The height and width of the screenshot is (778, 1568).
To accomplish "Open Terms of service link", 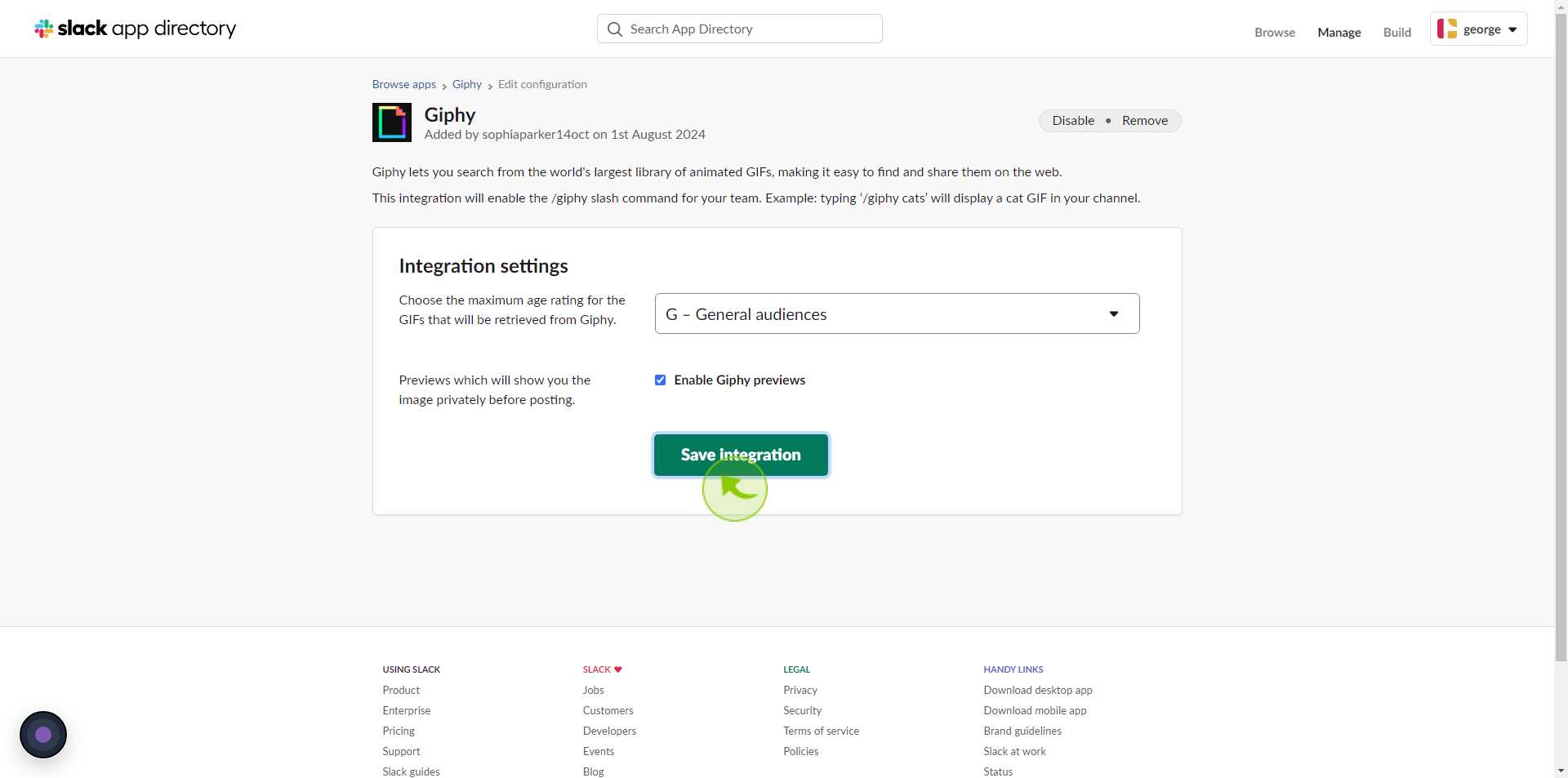I will [822, 731].
